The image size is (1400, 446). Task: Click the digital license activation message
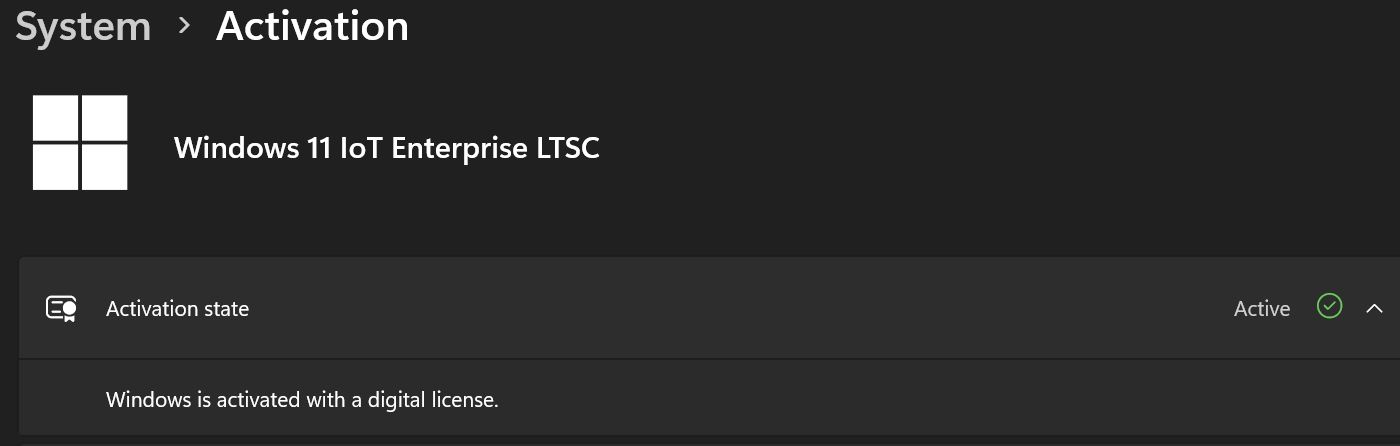pyautogui.click(x=302, y=400)
